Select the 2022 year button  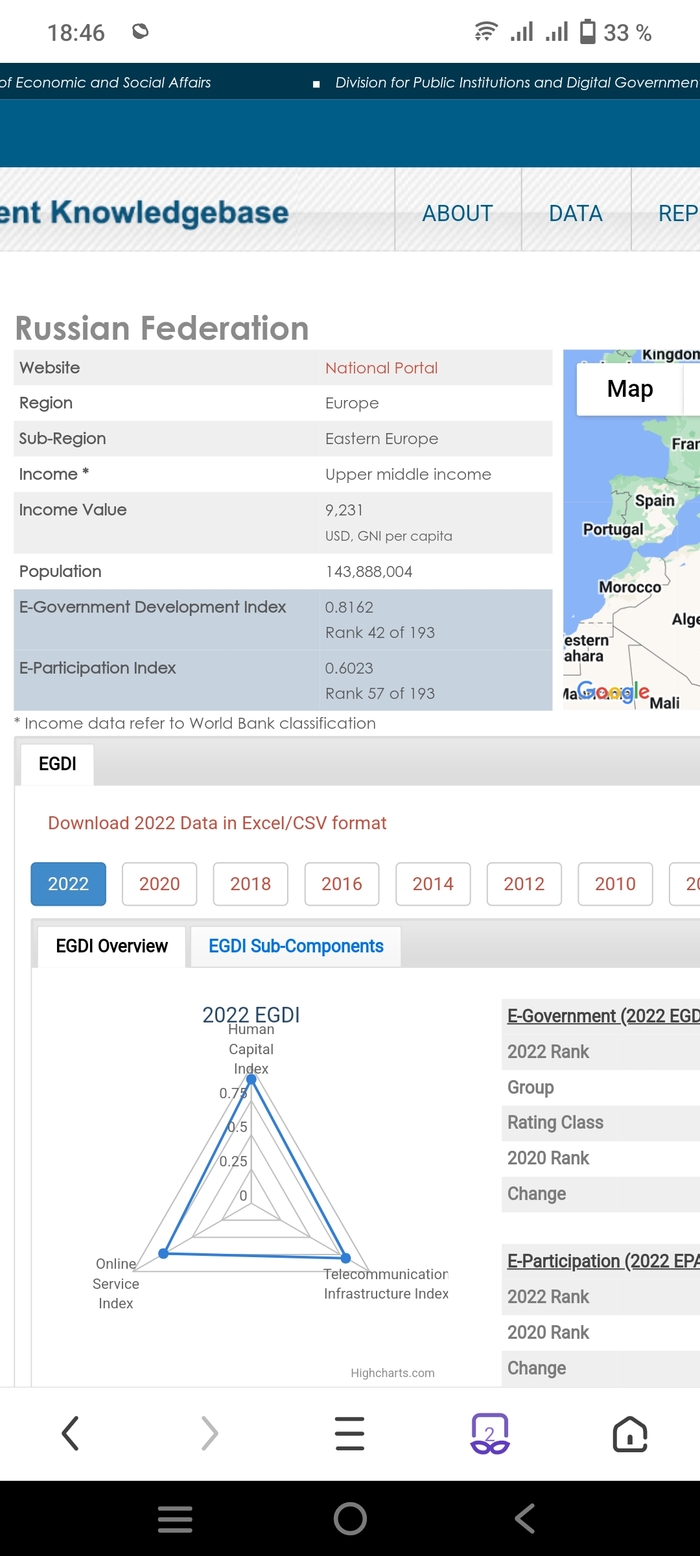pyautogui.click(x=68, y=884)
